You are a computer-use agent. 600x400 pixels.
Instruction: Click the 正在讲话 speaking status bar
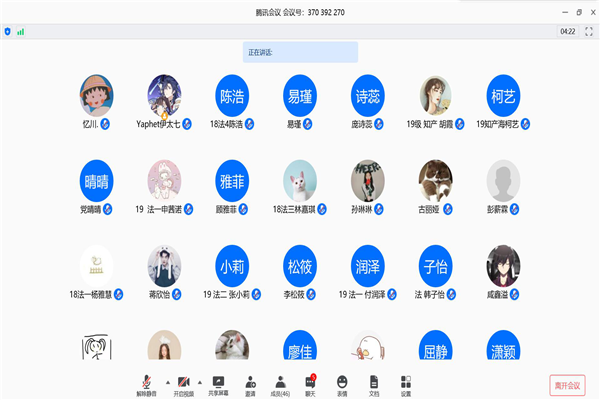click(x=300, y=52)
